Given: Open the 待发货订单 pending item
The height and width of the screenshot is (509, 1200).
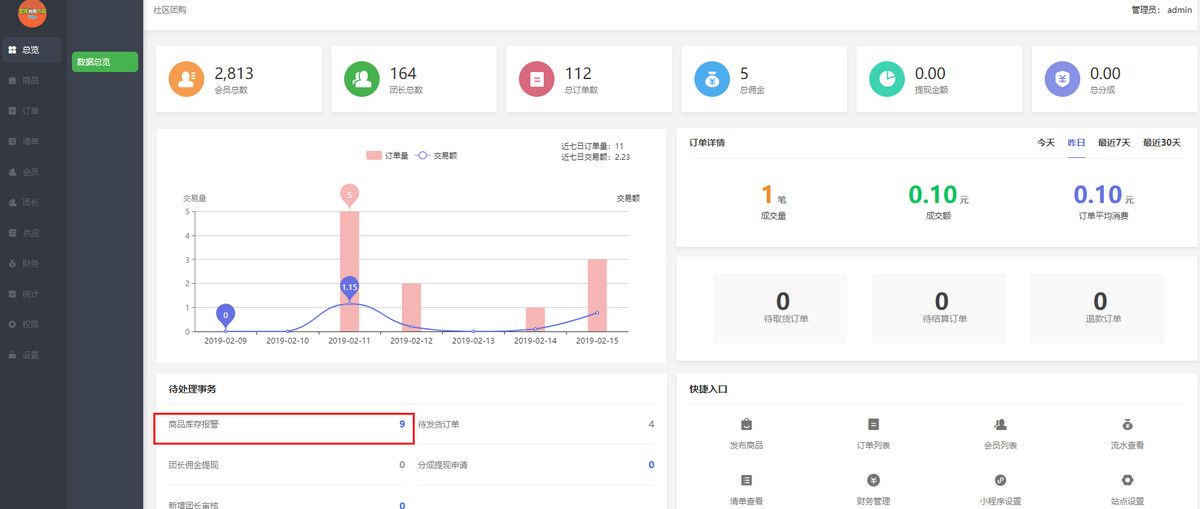Looking at the screenshot, I should [536, 425].
